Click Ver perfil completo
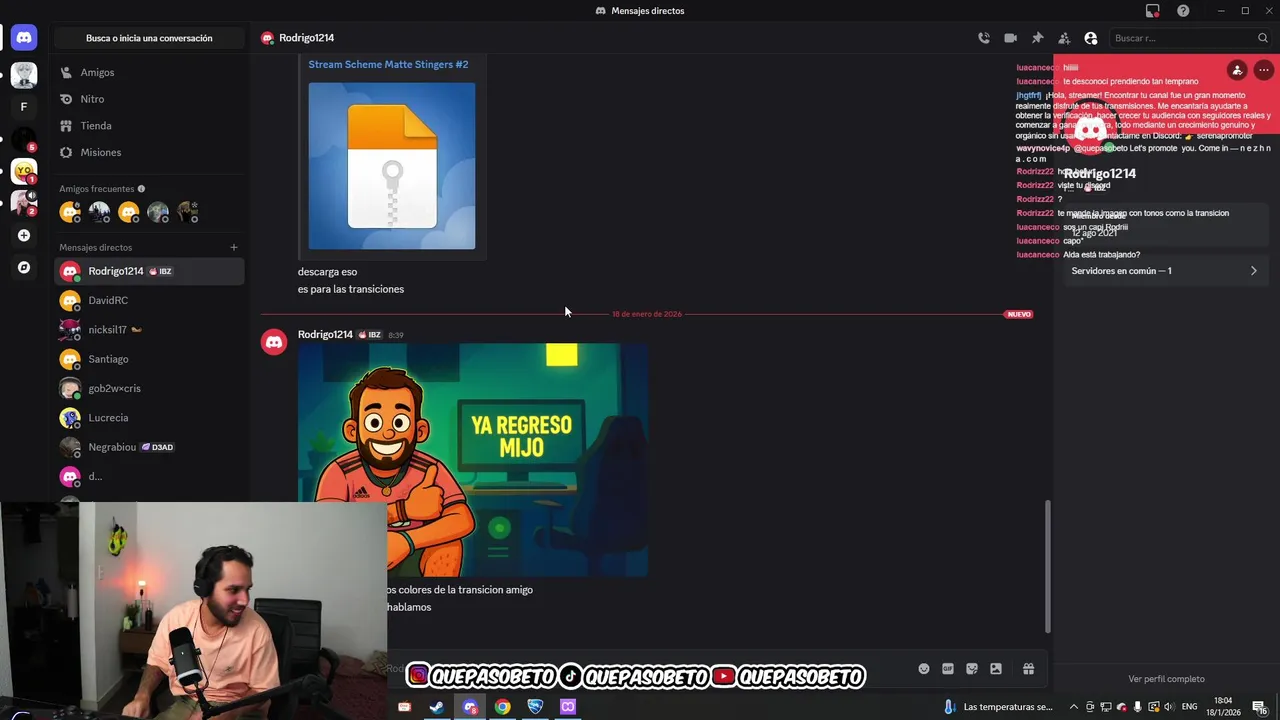The image size is (1280, 720). 1166,679
